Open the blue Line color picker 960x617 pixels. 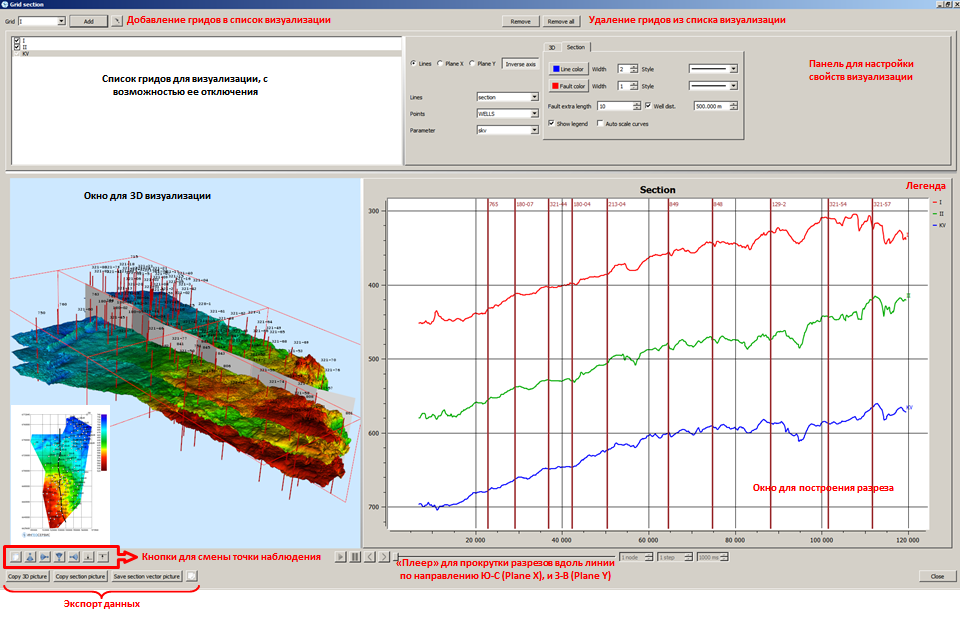click(x=567, y=69)
